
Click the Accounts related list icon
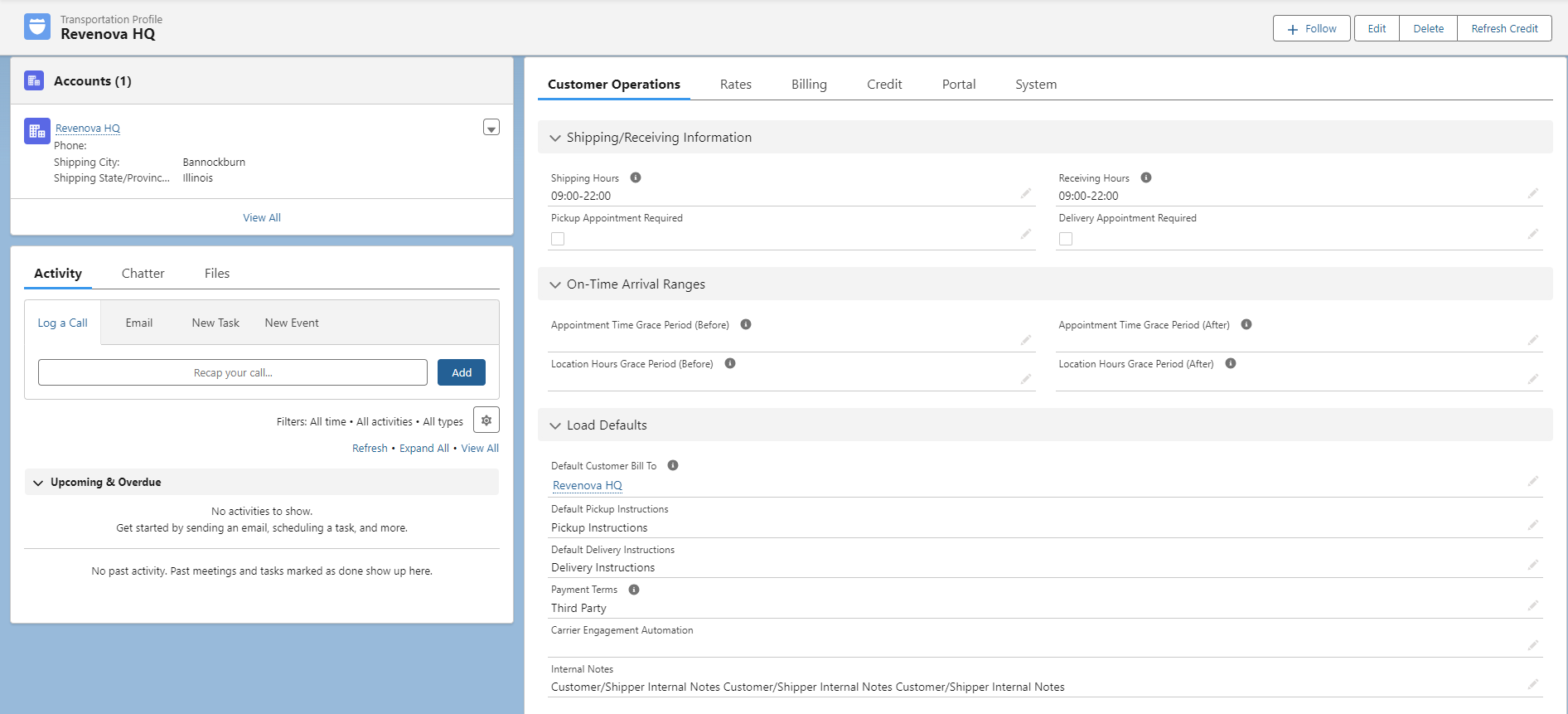34,80
